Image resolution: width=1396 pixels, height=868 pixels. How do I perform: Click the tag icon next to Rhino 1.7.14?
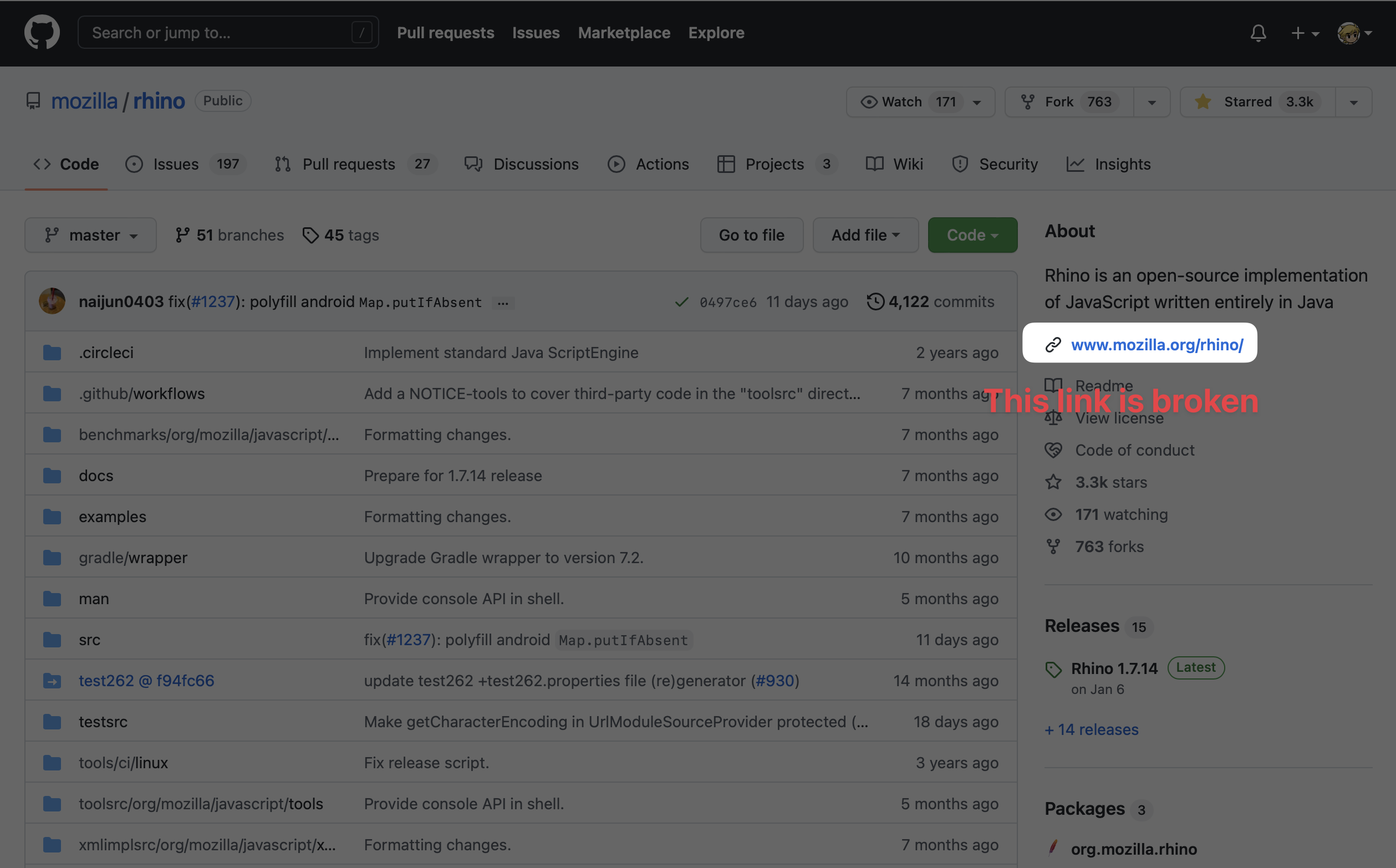(x=1054, y=669)
